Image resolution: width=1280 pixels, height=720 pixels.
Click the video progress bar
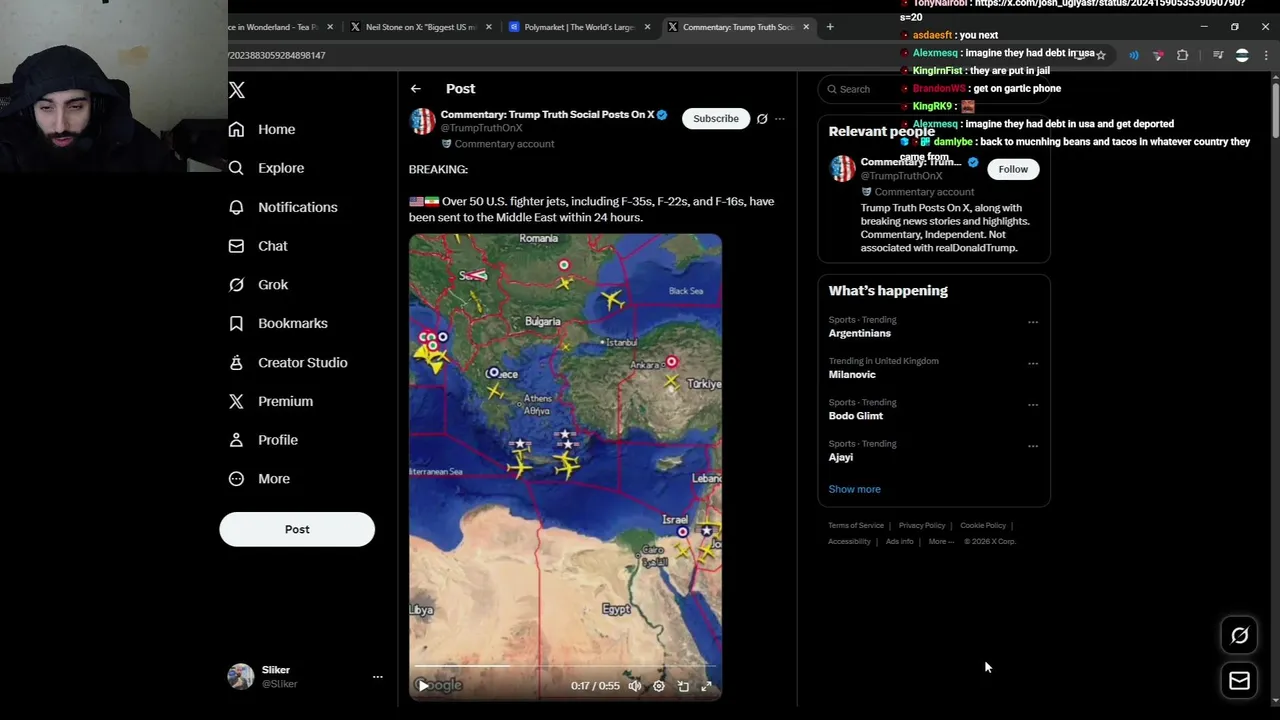[565, 666]
